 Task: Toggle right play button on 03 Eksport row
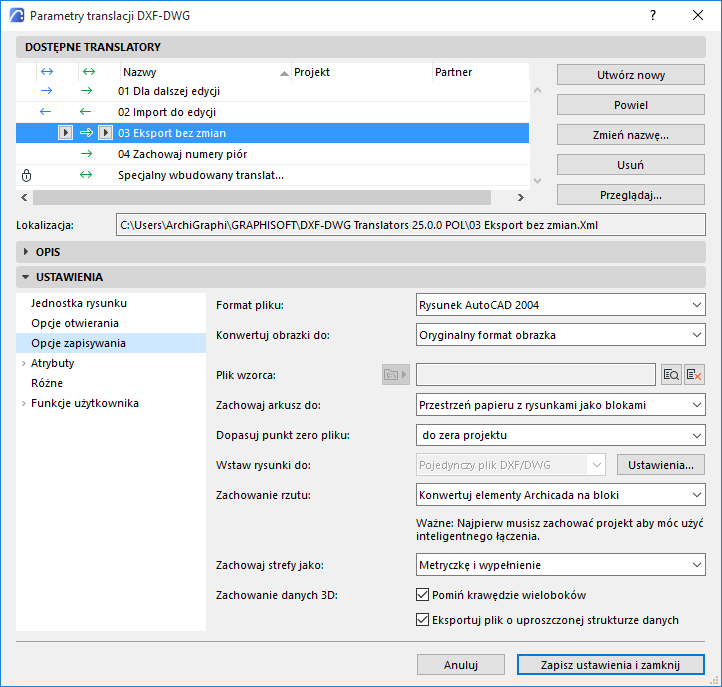coord(105,133)
